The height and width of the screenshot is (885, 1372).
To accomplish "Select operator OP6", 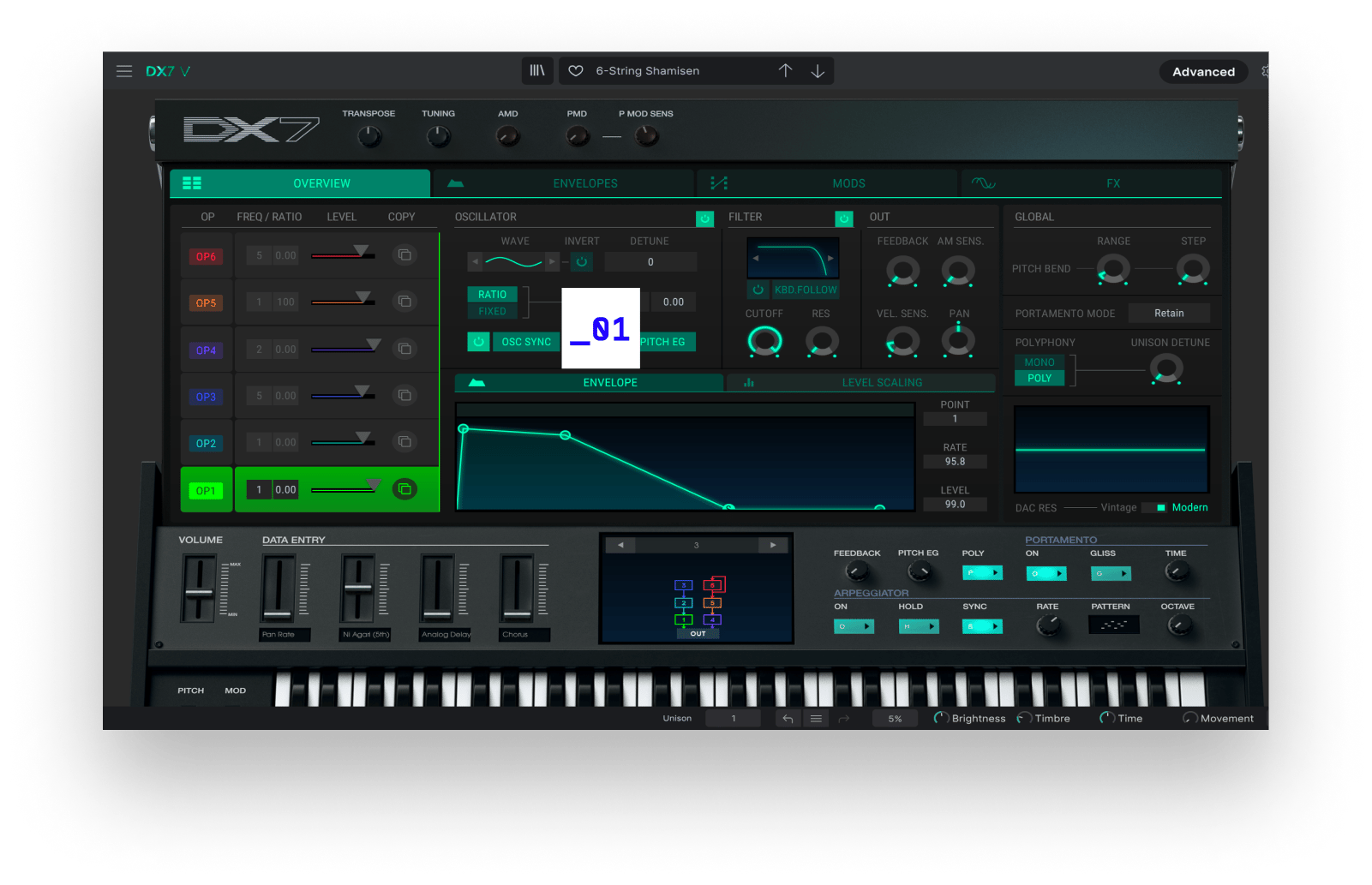I will point(206,256).
